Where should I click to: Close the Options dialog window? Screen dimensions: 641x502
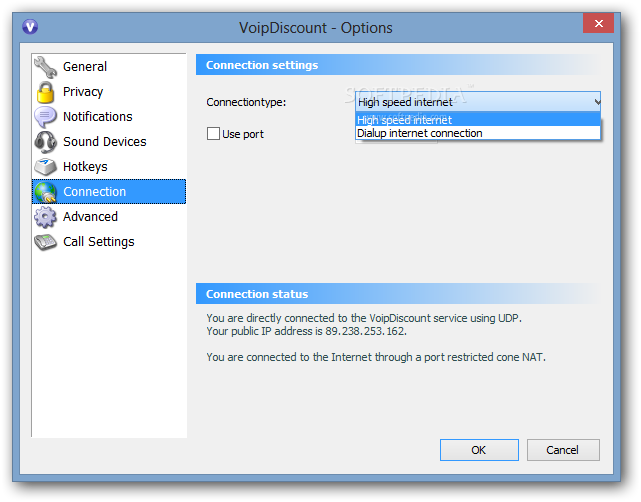point(598,23)
